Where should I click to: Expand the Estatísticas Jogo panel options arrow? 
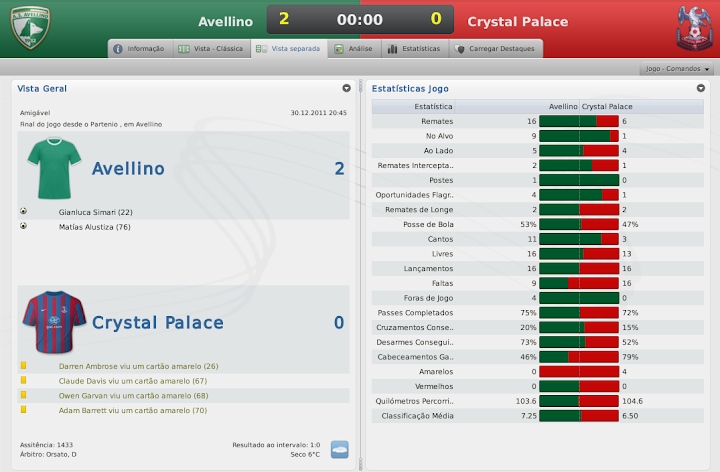[701, 88]
